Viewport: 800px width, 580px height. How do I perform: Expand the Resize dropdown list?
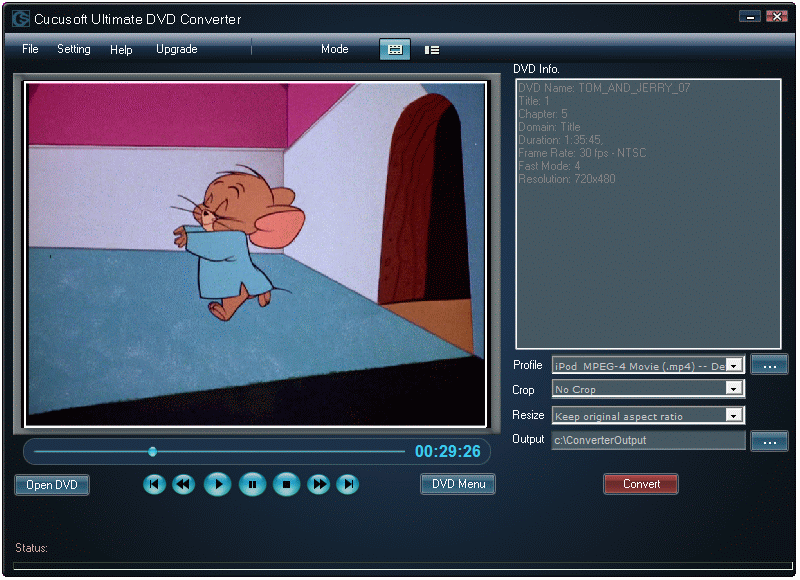[734, 416]
